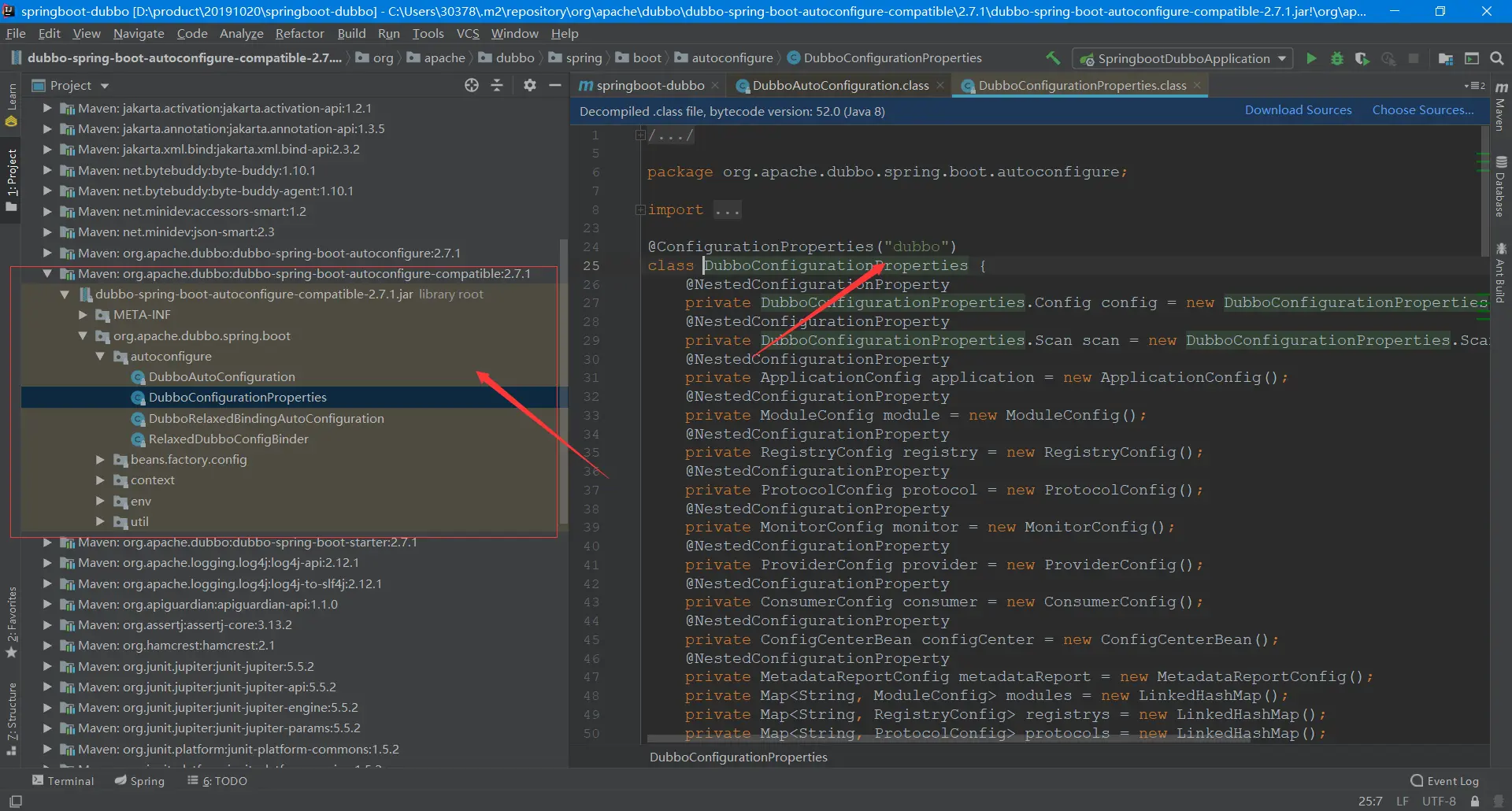
Task: Change file encoding UTF-8 in status bar
Action: (1439, 801)
